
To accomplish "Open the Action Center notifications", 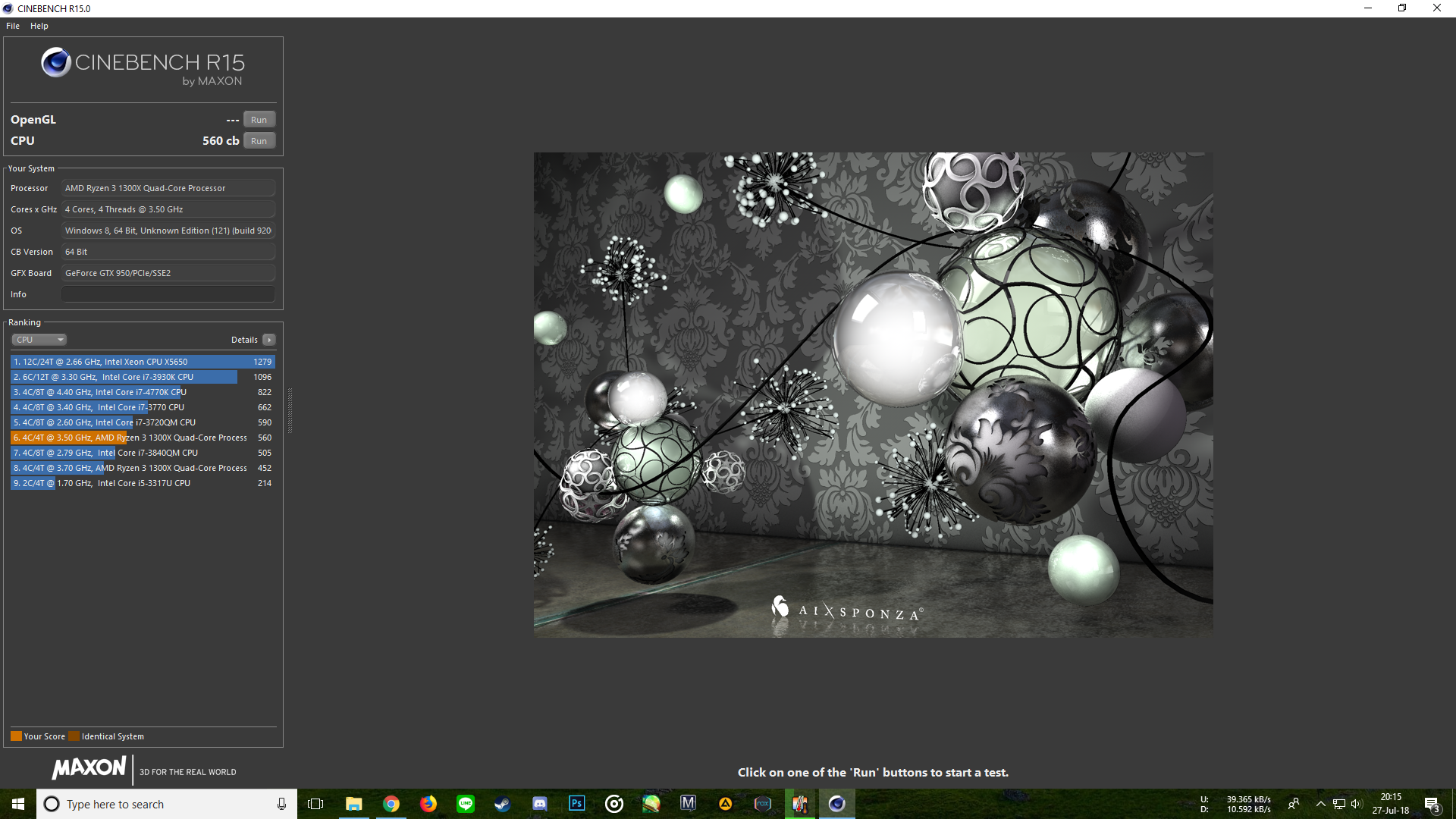I will pos(1432,804).
